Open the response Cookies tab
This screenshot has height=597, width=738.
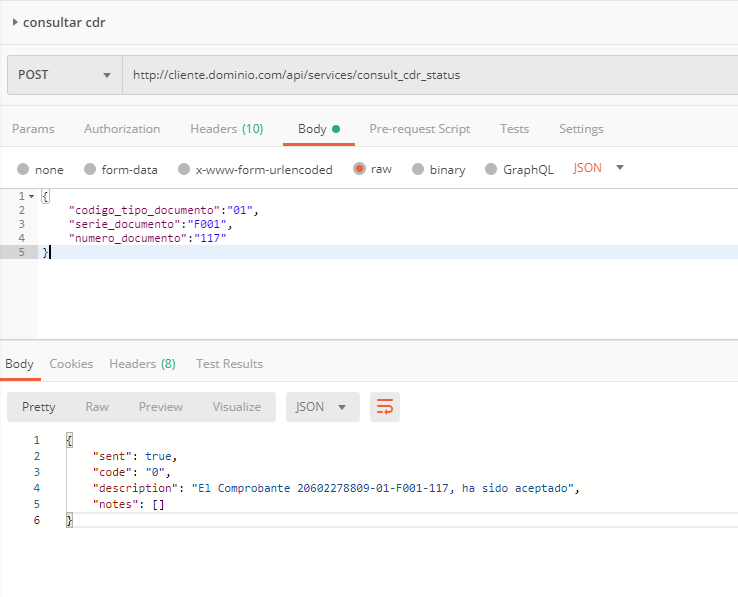[x=71, y=364]
